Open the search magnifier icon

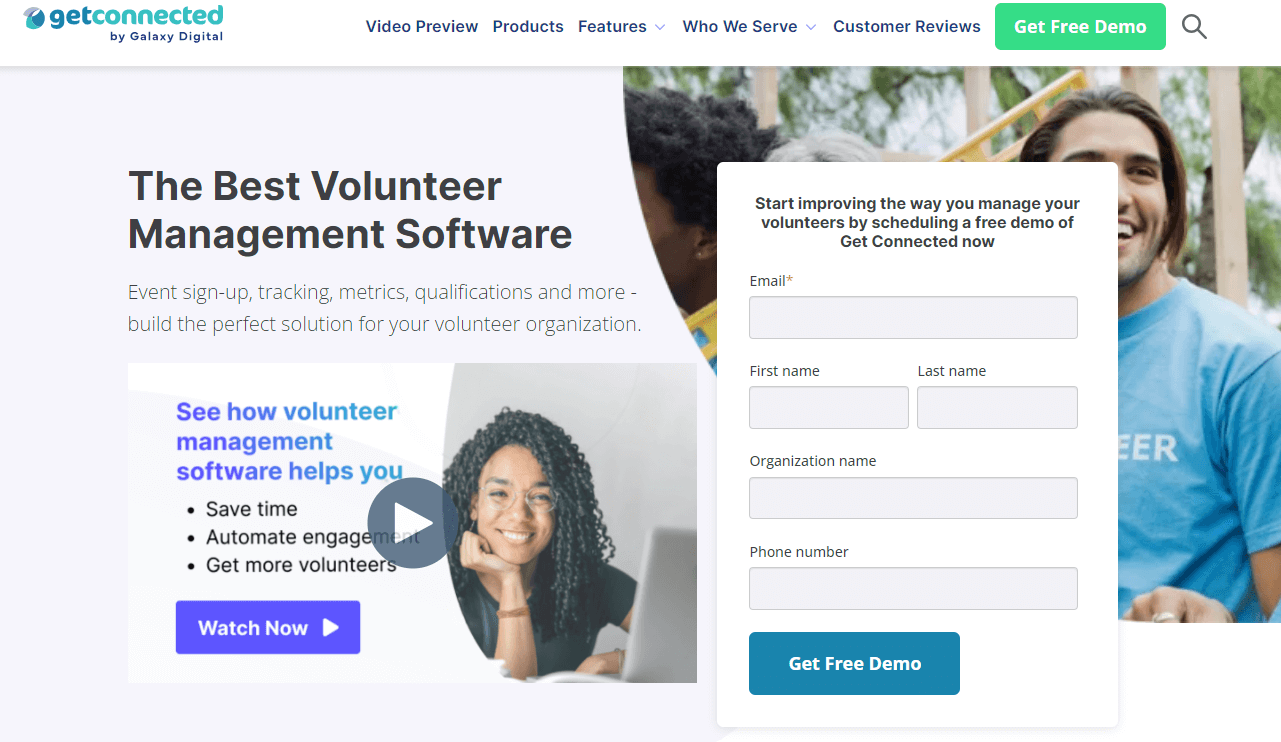[x=1194, y=27]
